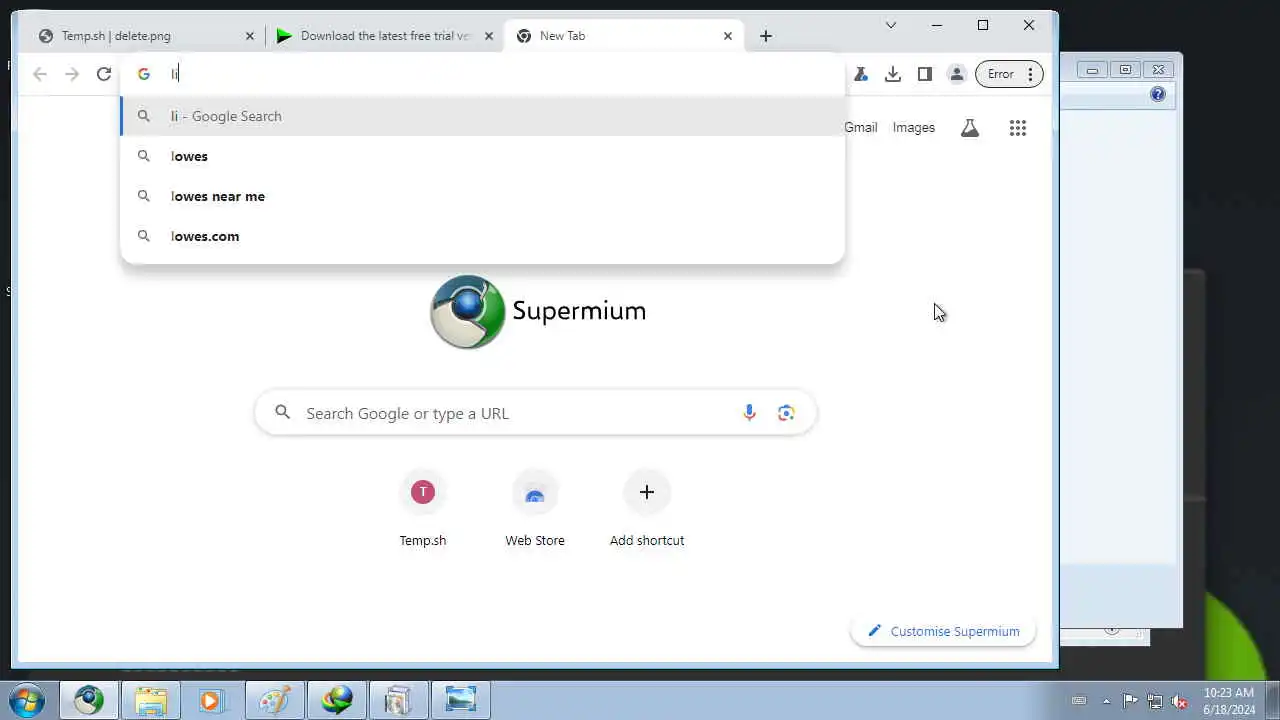Screen dimensions: 1280x720
Task: Open the archive tool taskbar icon
Action: pos(399,701)
